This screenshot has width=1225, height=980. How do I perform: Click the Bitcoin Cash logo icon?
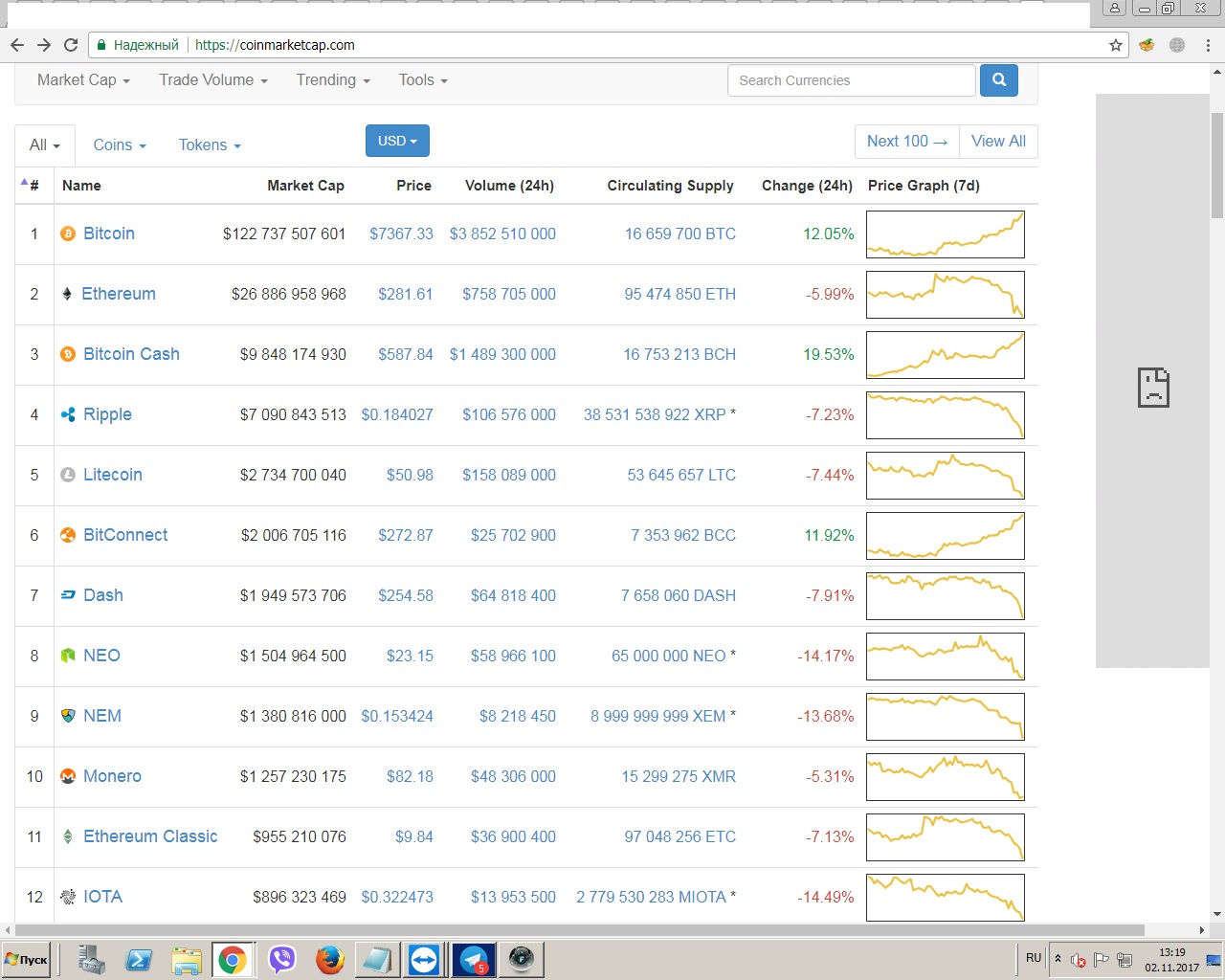[68, 354]
